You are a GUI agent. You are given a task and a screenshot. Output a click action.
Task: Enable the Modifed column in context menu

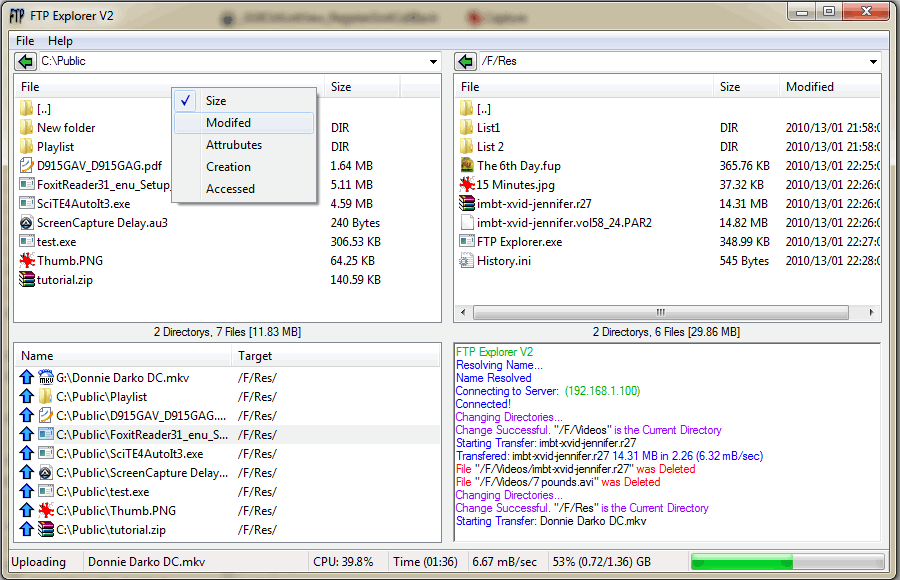[x=245, y=123]
